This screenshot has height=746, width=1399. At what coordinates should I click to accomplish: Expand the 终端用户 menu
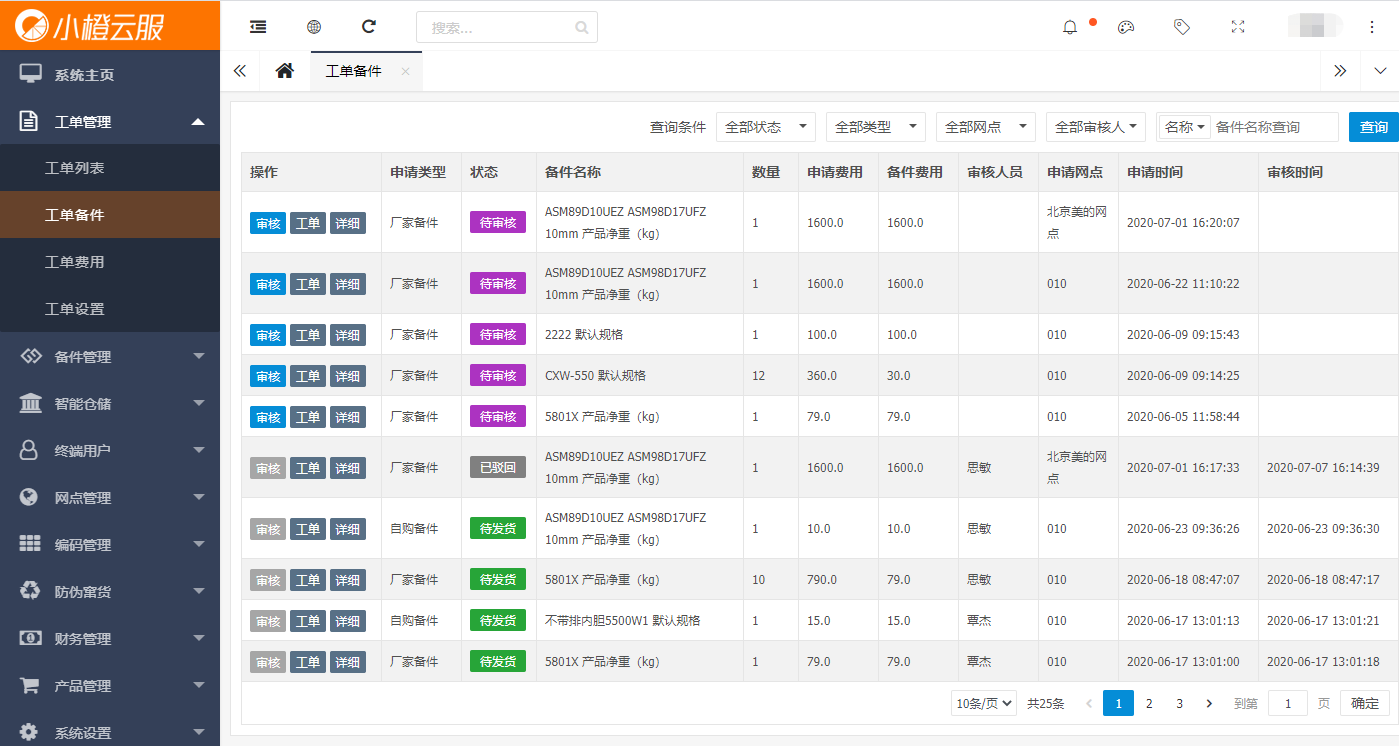(110, 451)
